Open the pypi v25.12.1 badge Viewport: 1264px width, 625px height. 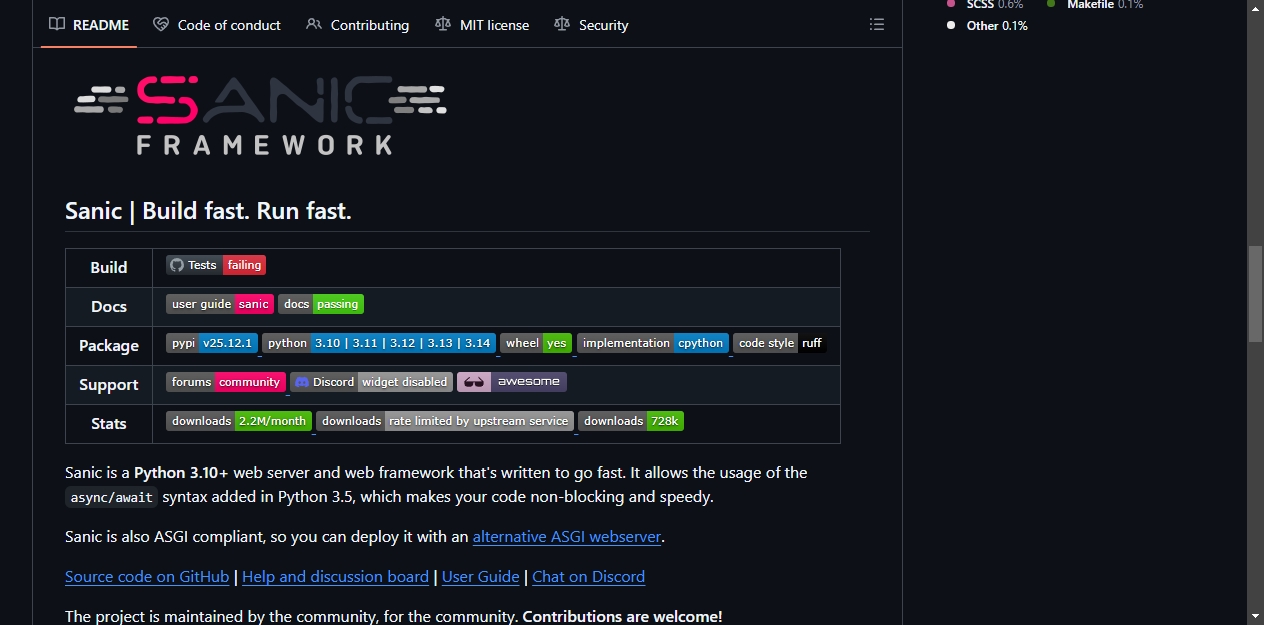pos(212,343)
